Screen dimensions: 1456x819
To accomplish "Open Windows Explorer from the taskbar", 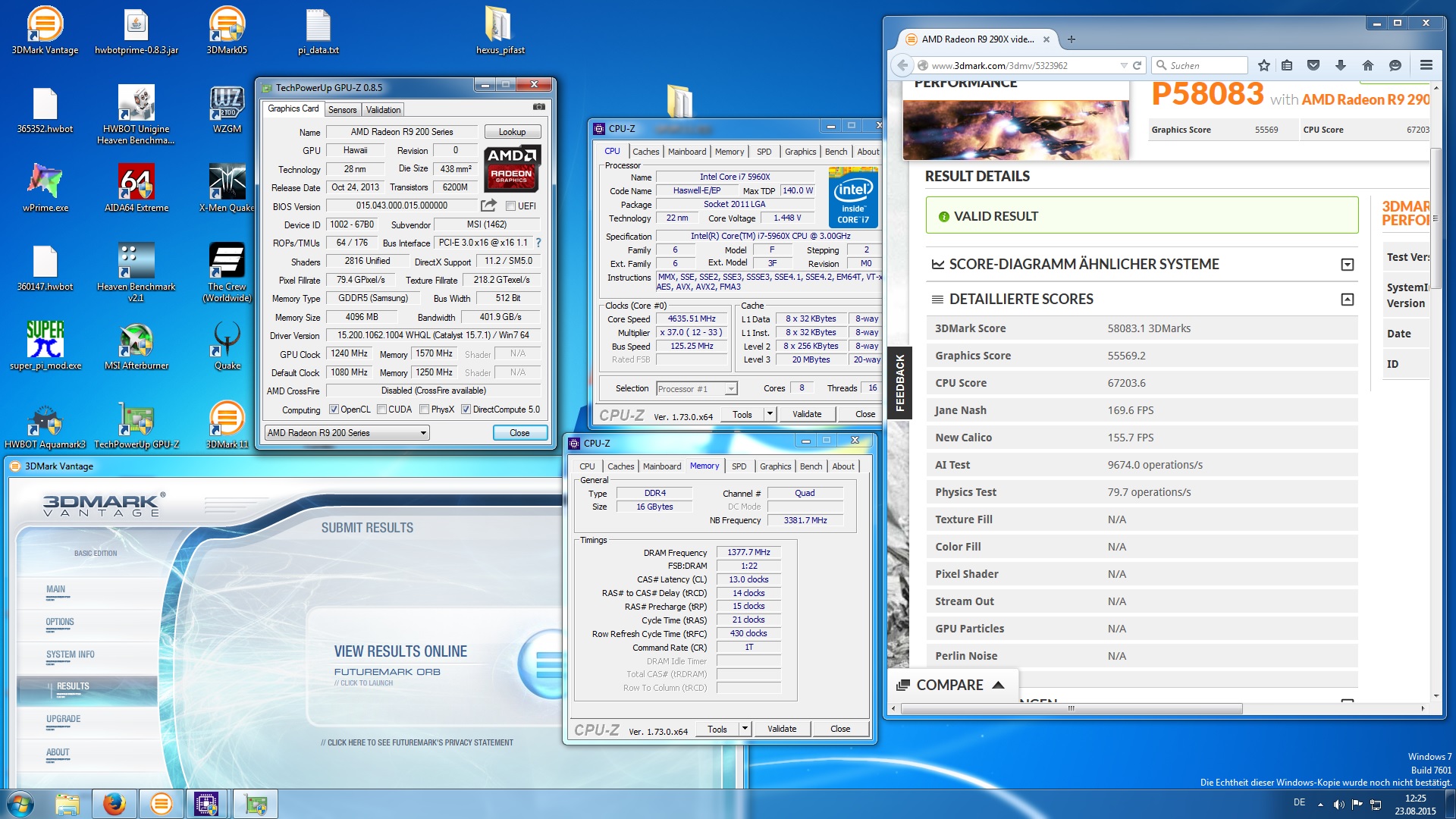I will (x=67, y=804).
